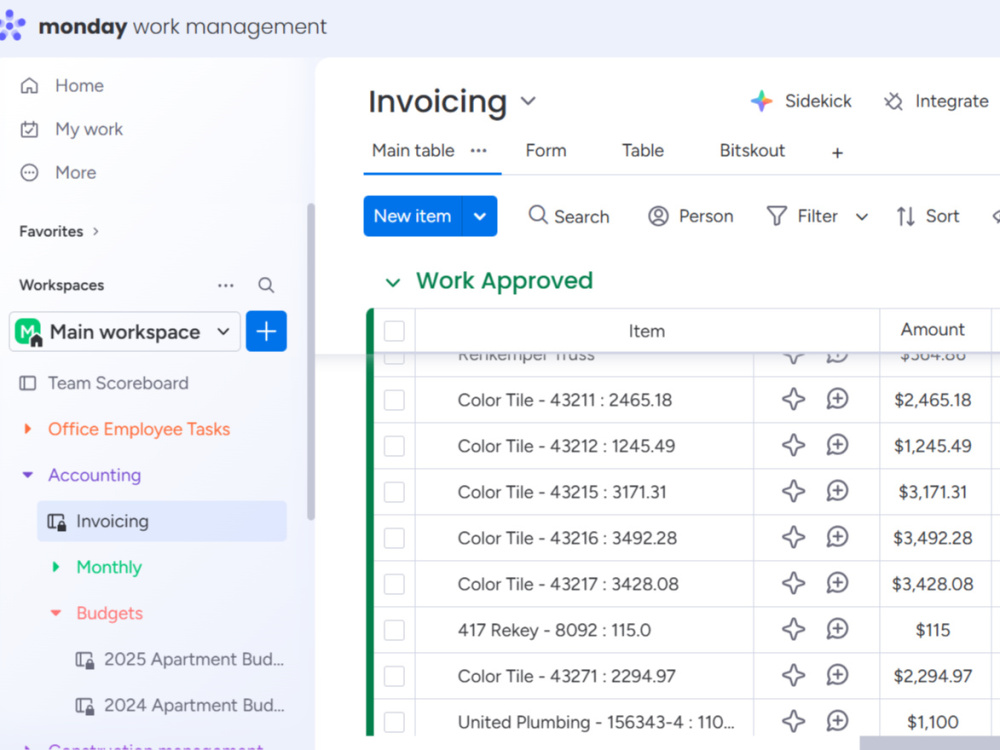1000x750 pixels.
Task: Start conversation on Color Tile 43216
Action: coord(837,537)
